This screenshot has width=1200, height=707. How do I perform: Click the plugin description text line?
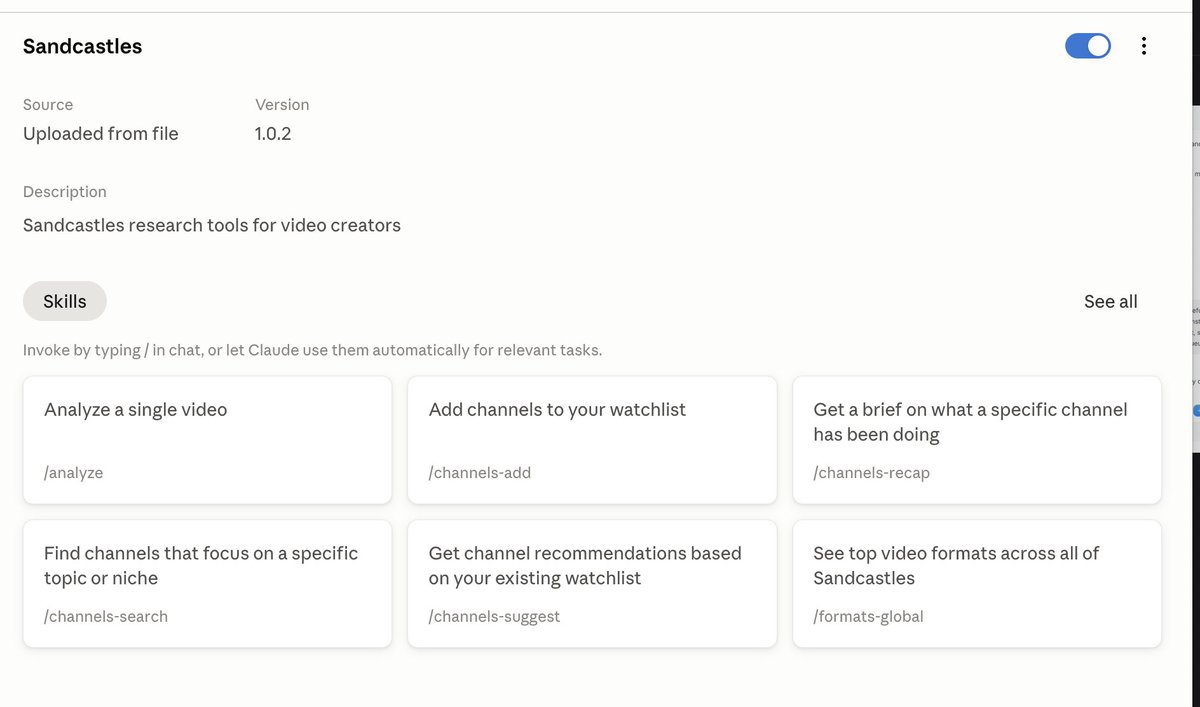click(x=212, y=225)
